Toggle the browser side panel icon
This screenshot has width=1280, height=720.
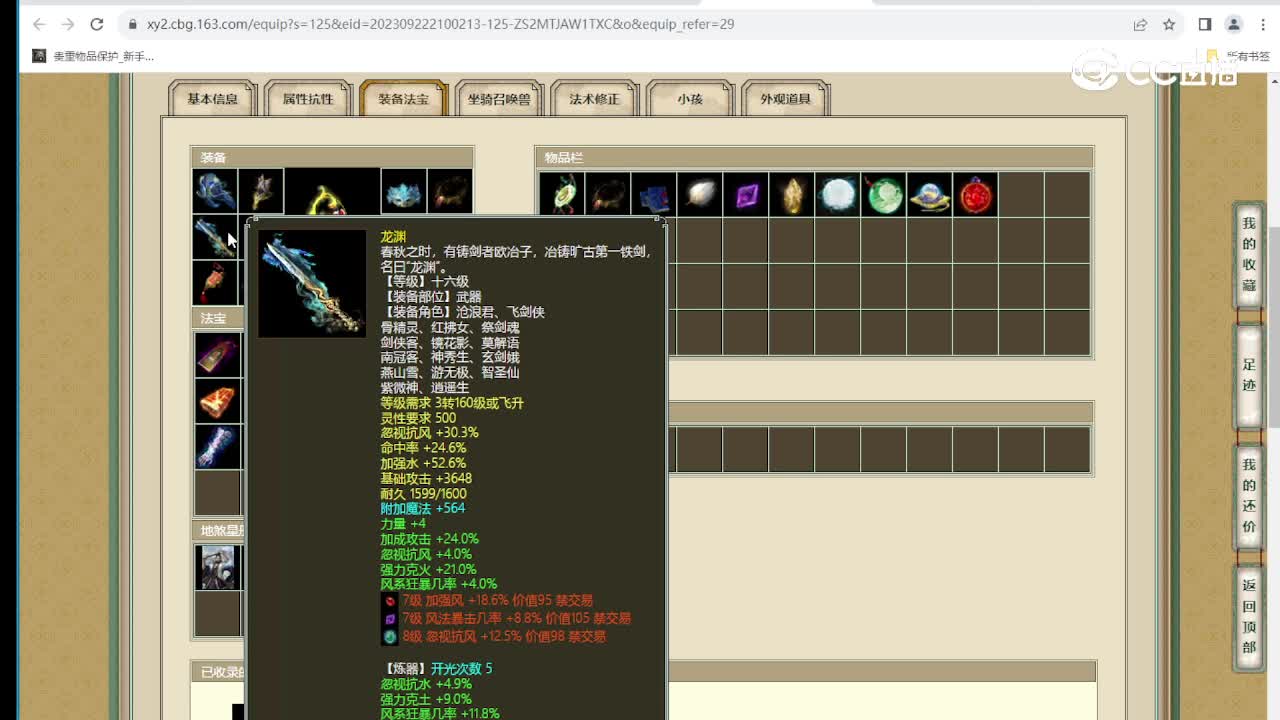click(x=1205, y=24)
